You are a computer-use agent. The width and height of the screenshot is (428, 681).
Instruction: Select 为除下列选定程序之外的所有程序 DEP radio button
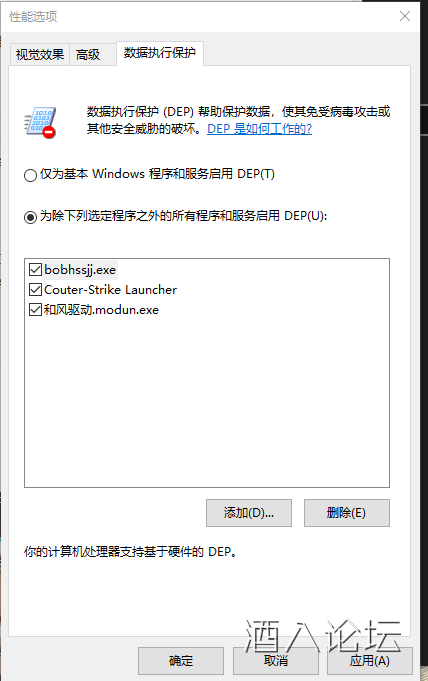click(x=30, y=217)
